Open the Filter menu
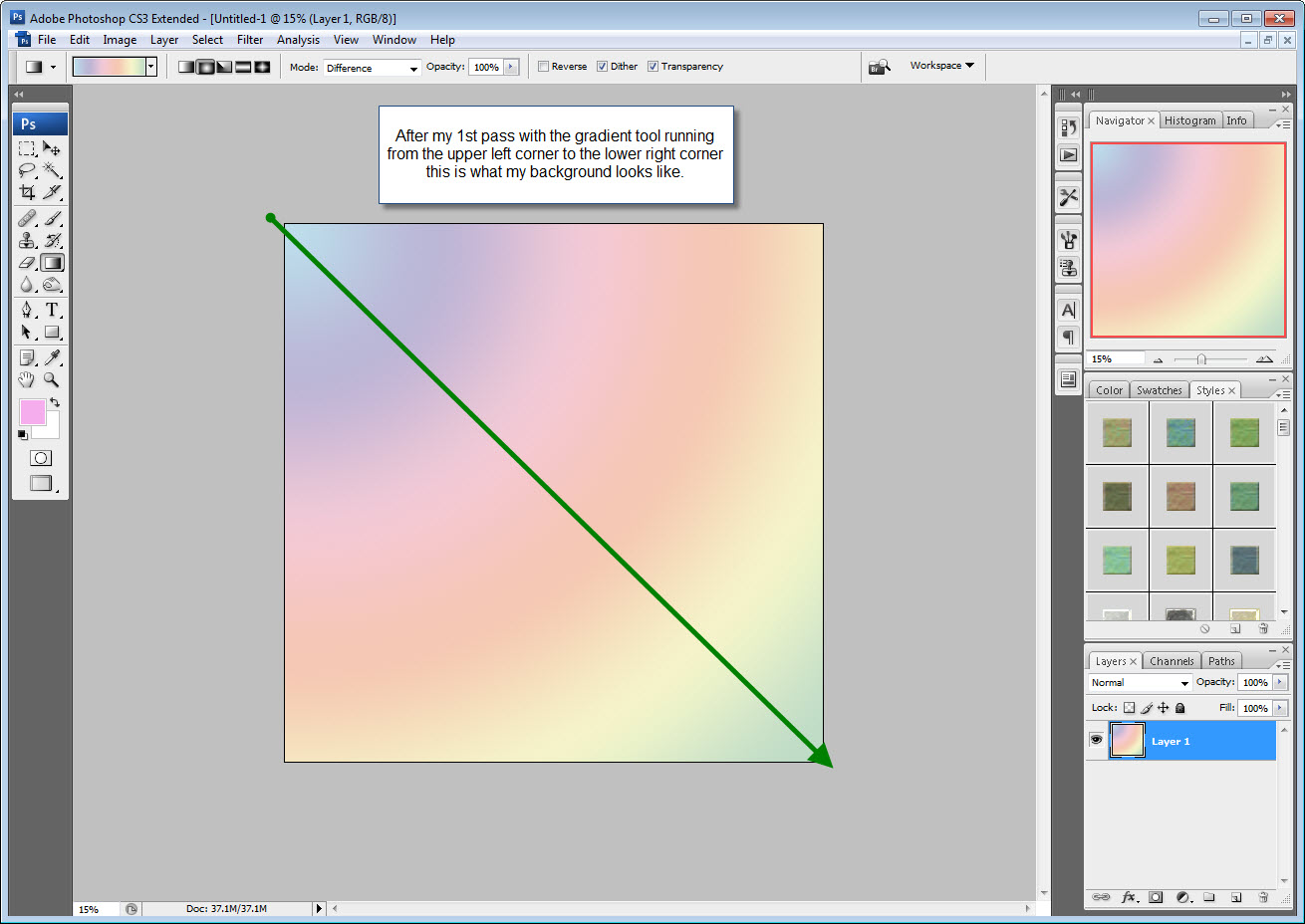 coord(250,40)
